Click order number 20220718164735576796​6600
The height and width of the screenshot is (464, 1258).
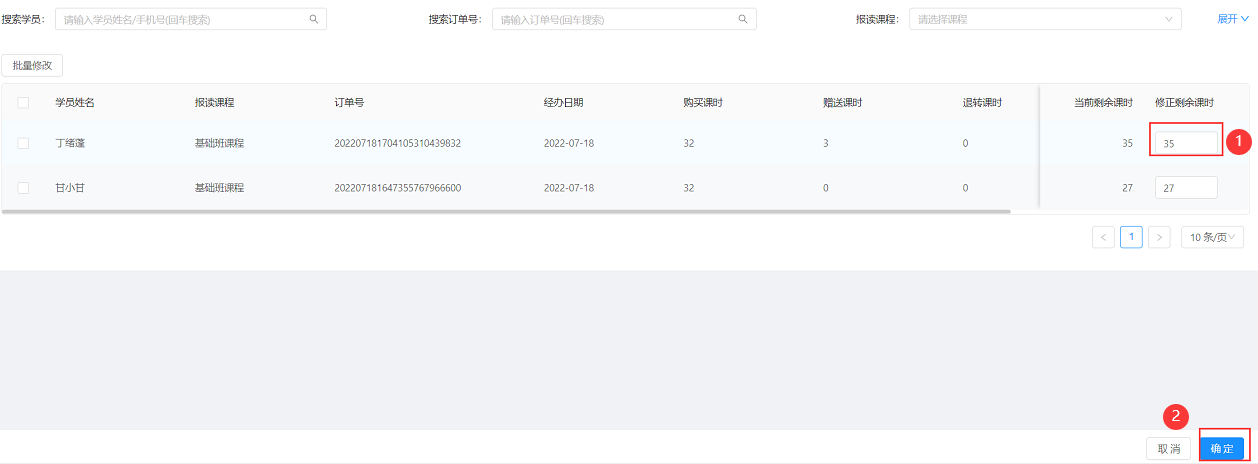click(x=398, y=188)
